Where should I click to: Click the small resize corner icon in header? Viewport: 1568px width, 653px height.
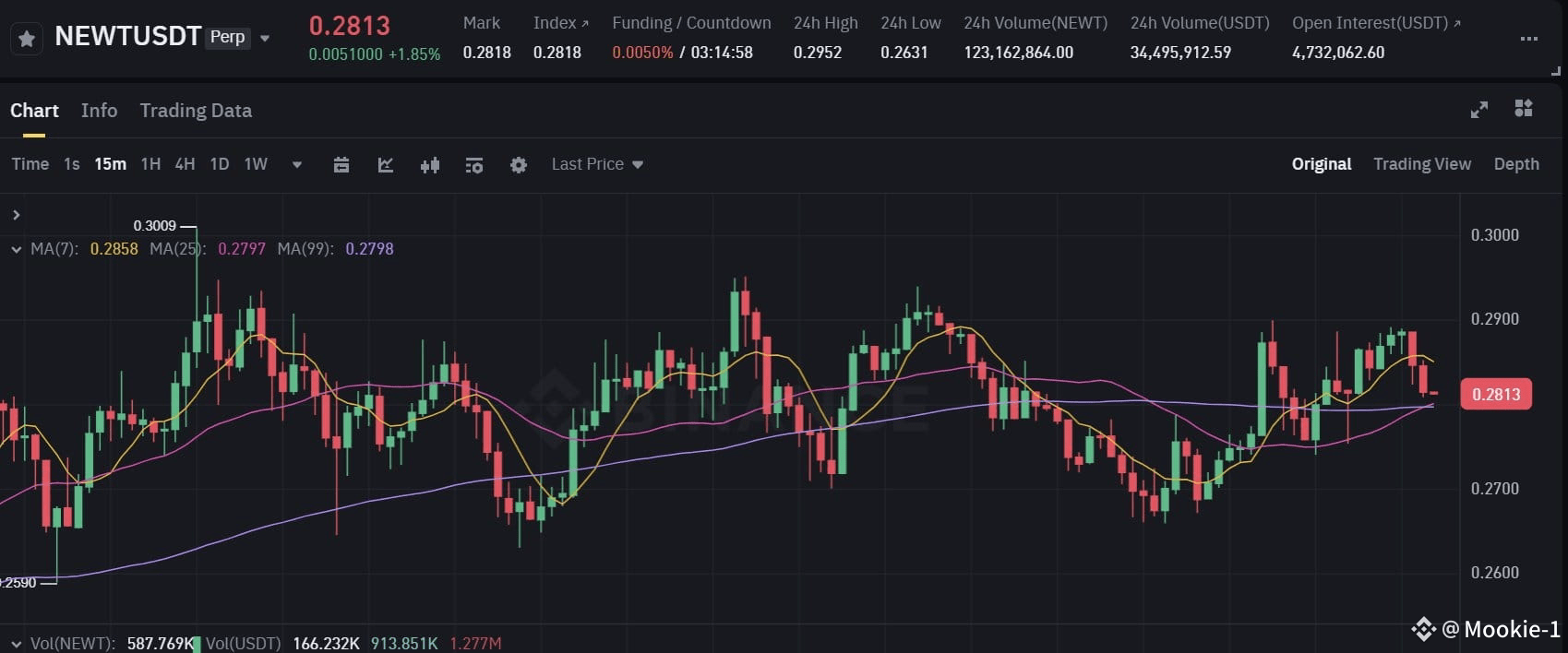click(1556, 71)
